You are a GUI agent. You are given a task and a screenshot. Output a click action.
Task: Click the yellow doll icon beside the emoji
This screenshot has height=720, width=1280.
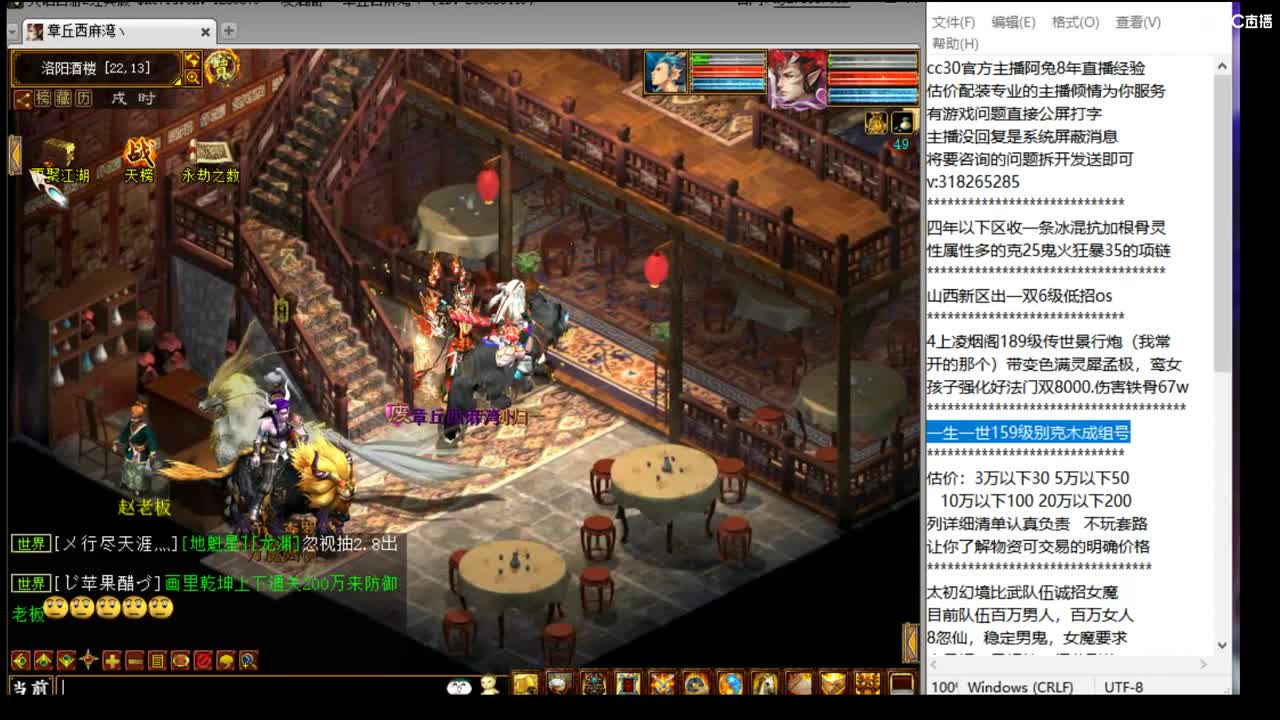[489, 685]
